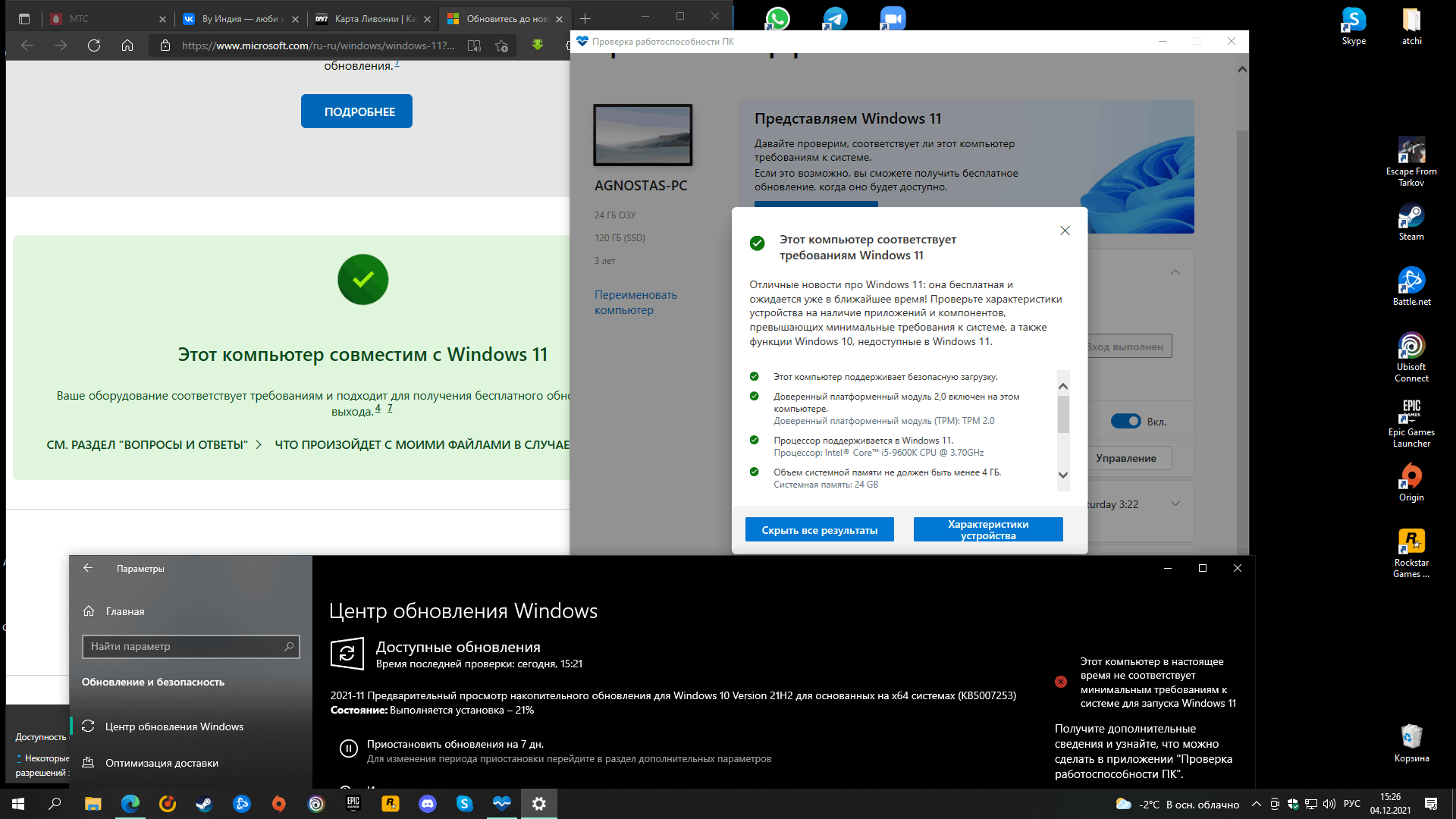Select Центр обновления Windows menu item
The image size is (1456, 819).
point(175,726)
